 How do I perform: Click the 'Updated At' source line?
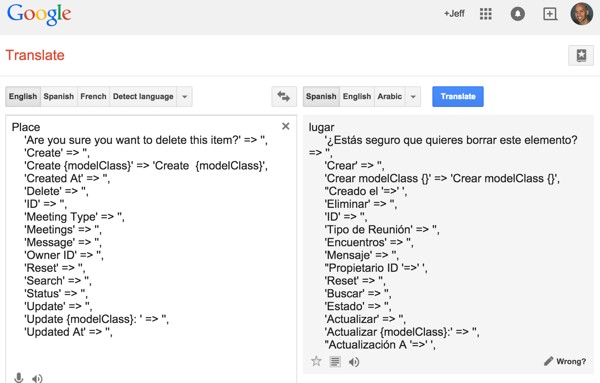click(68, 332)
